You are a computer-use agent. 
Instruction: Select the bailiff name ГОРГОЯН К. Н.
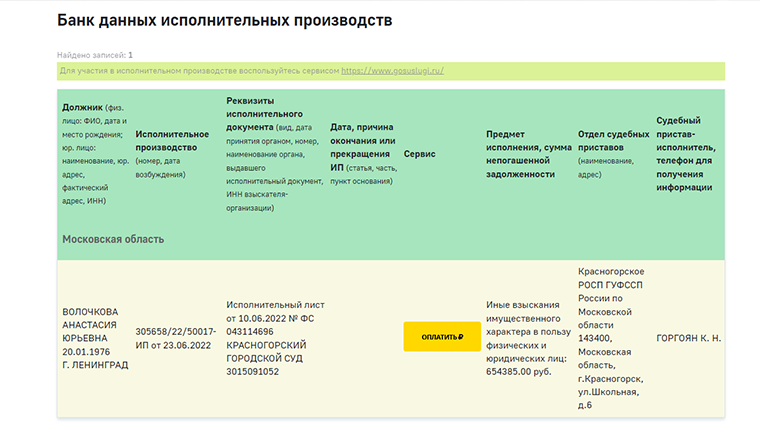click(x=688, y=338)
